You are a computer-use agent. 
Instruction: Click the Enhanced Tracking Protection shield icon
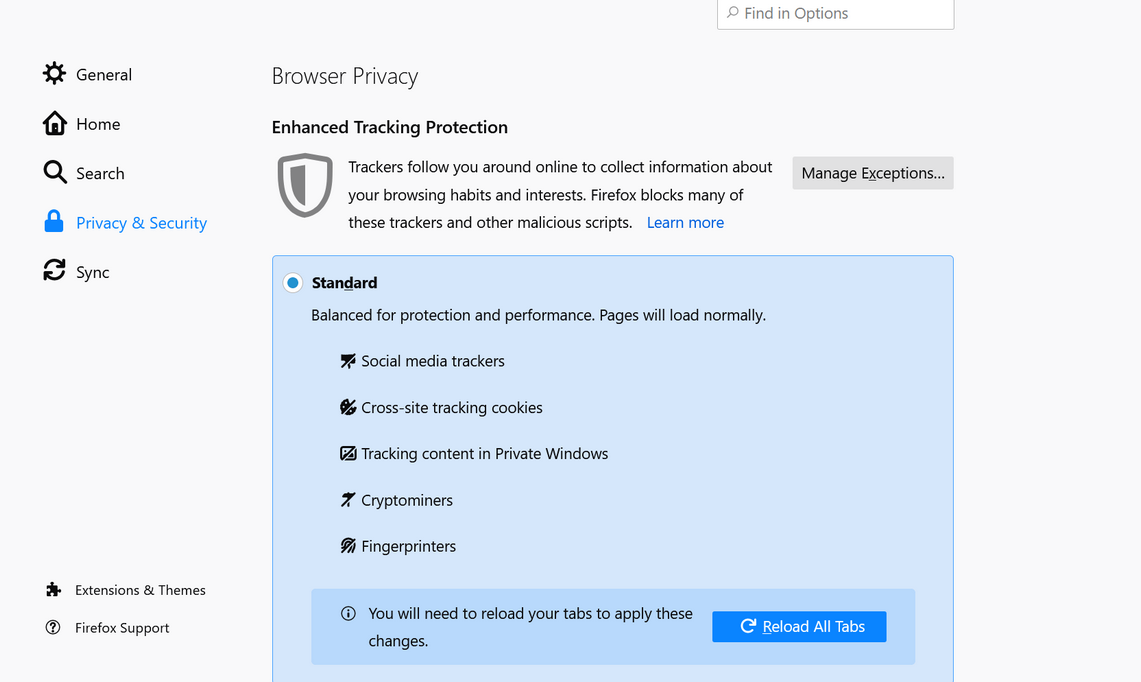point(305,185)
